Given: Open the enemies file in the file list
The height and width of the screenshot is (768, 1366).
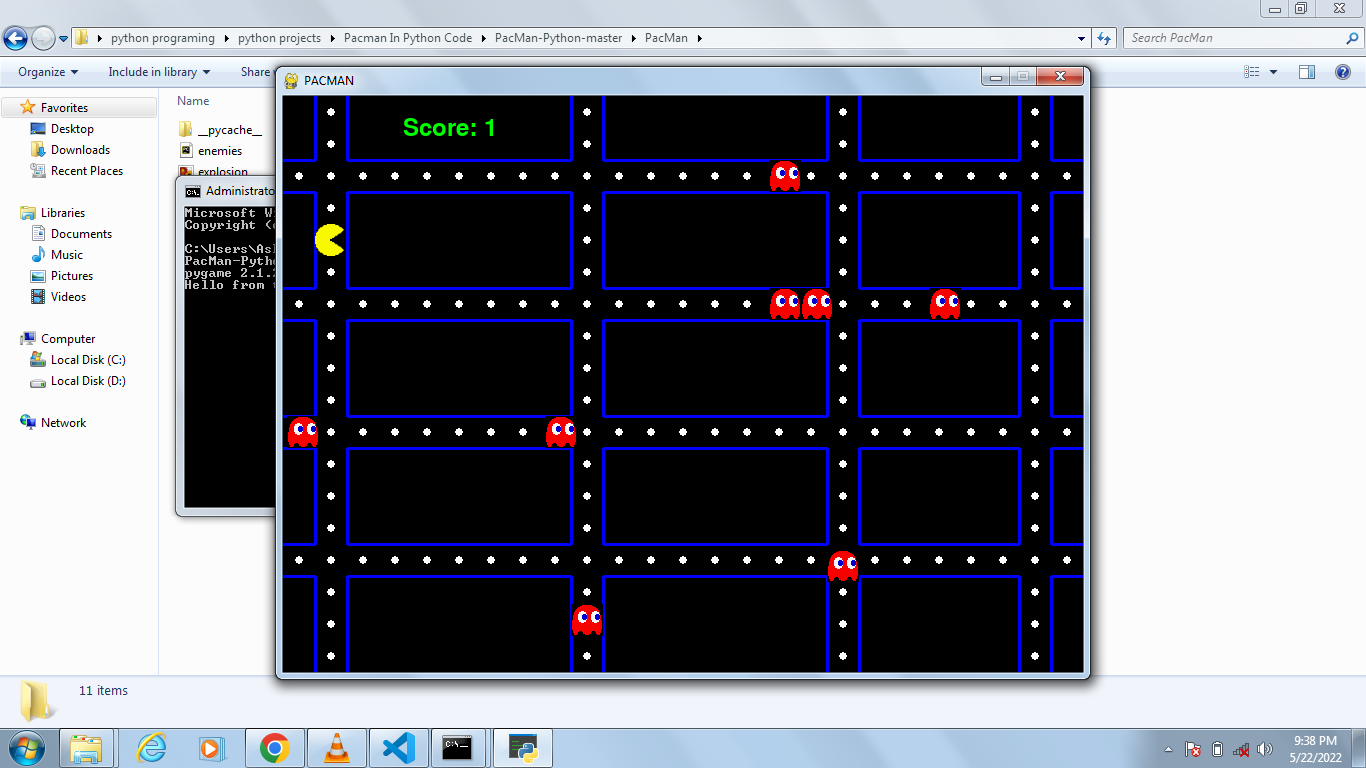Looking at the screenshot, I should pyautogui.click(x=219, y=151).
